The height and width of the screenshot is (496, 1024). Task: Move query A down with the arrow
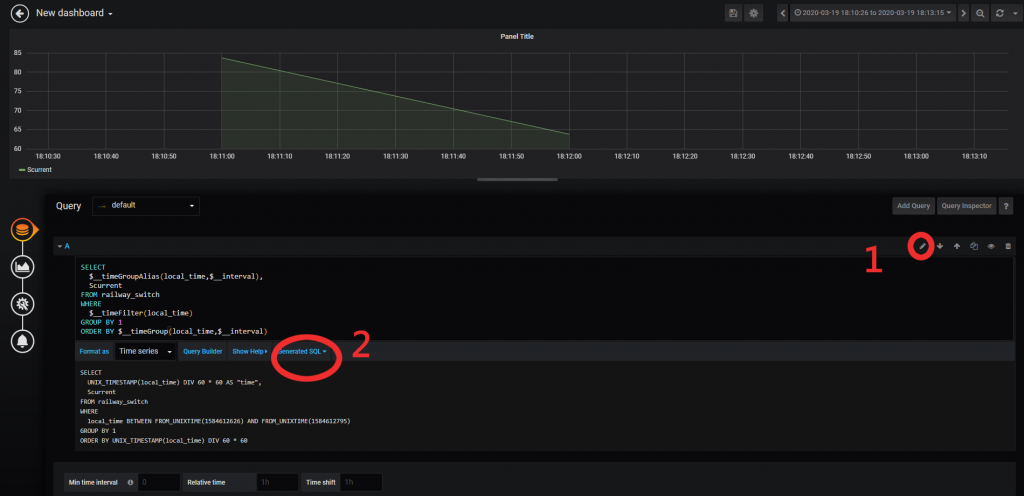940,246
